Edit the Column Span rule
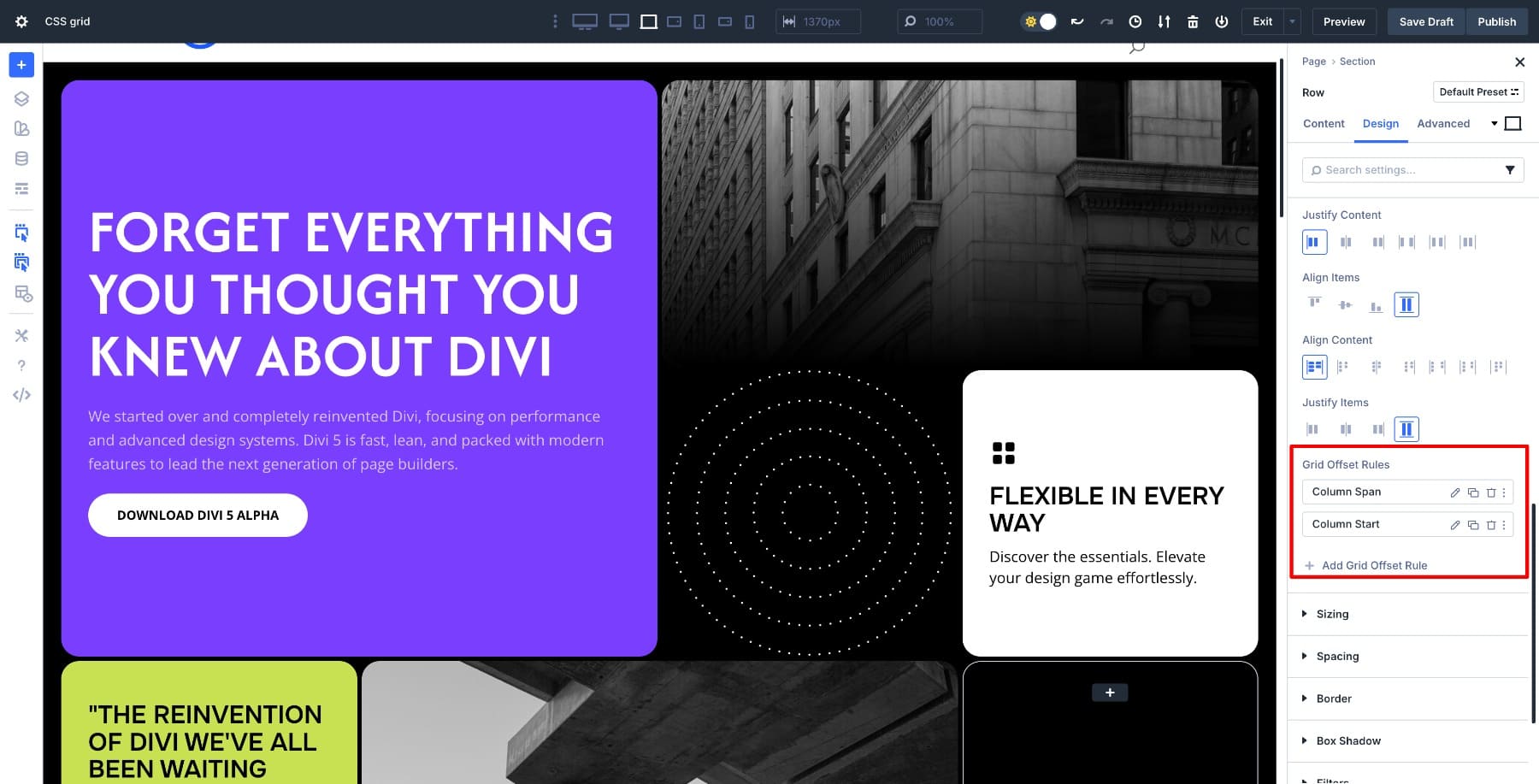This screenshot has width=1539, height=784. click(1454, 492)
